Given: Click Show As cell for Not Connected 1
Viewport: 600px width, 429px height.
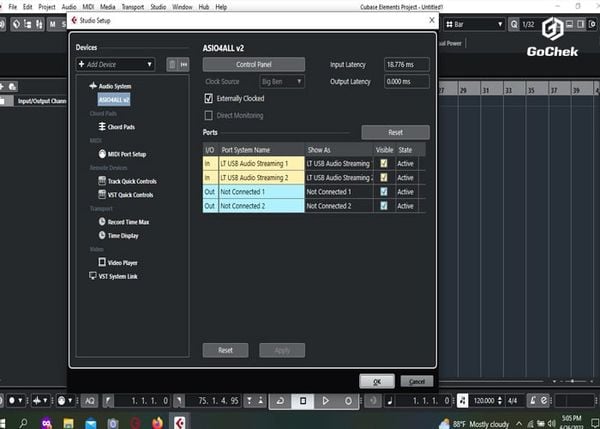Looking at the screenshot, I should (x=339, y=192).
